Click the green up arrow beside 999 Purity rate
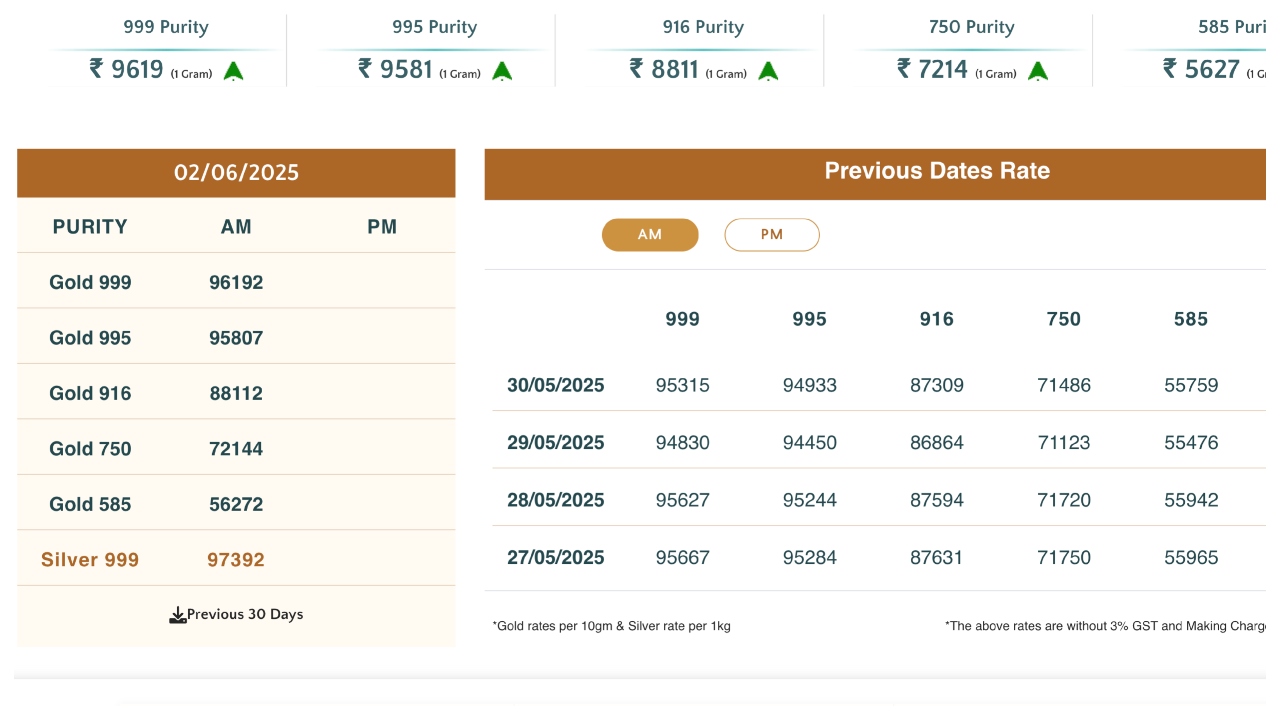This screenshot has height=720, width=1280. (233, 71)
